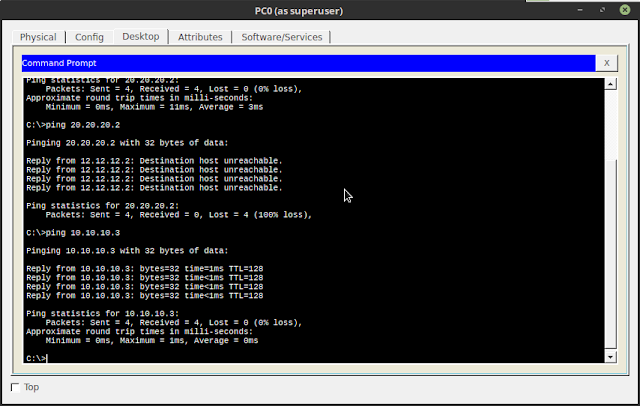Image resolution: width=640 pixels, height=406 pixels.
Task: Click the PC0 (as superuser) window title
Action: (x=299, y=11)
